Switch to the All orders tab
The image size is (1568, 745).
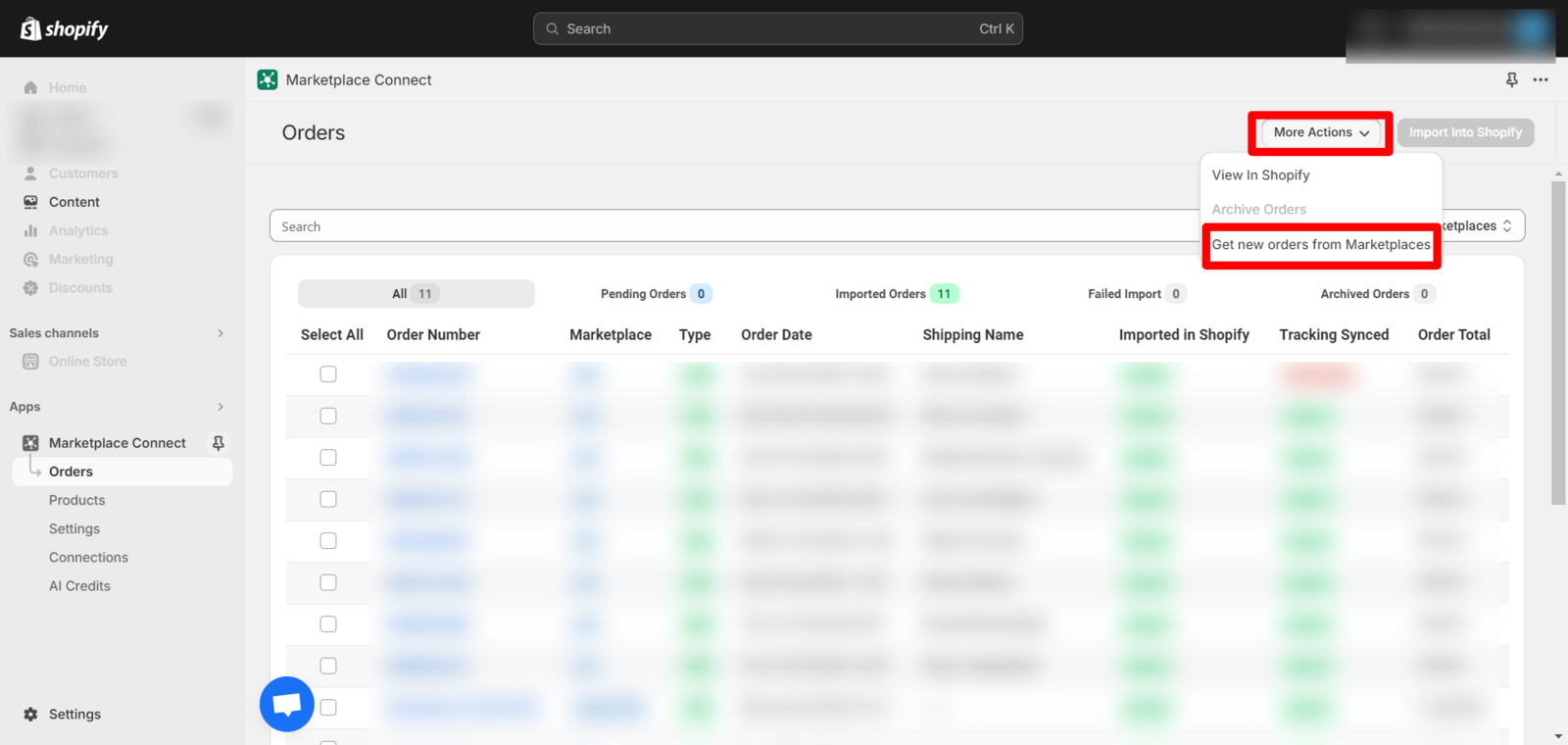(416, 294)
